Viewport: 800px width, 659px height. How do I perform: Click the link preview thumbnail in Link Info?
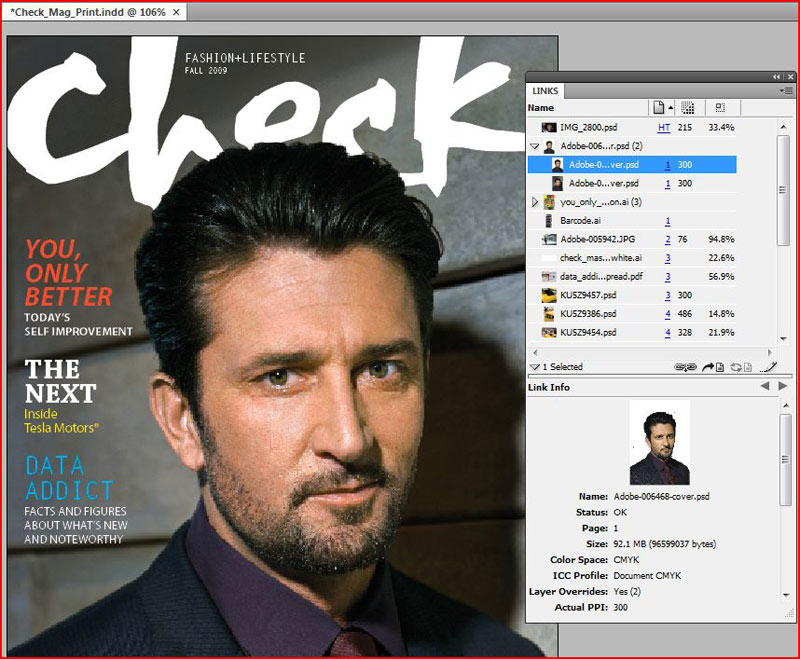coord(659,442)
